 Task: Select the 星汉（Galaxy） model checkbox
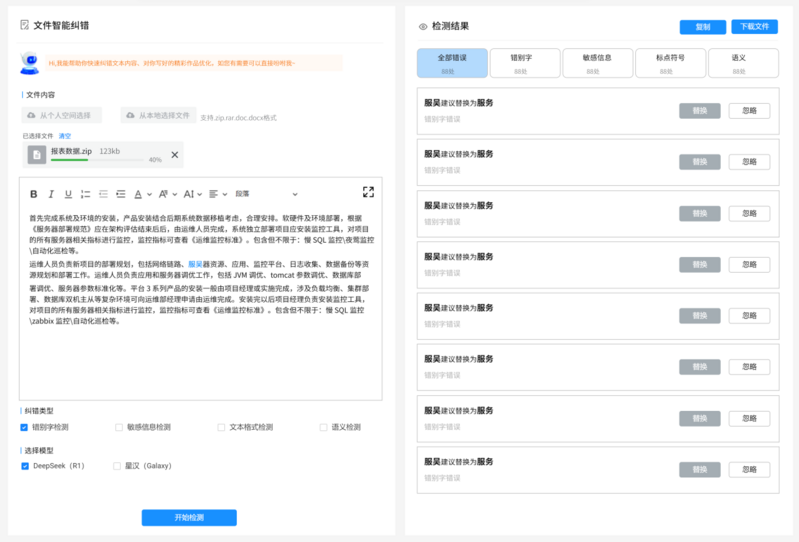point(117,465)
